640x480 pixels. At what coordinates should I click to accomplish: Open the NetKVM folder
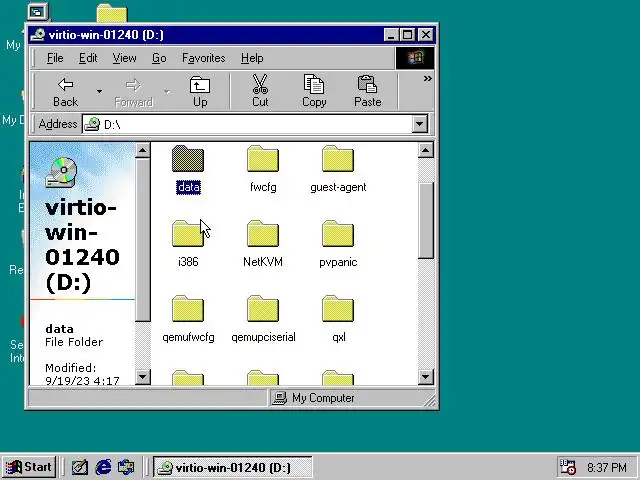point(263,234)
